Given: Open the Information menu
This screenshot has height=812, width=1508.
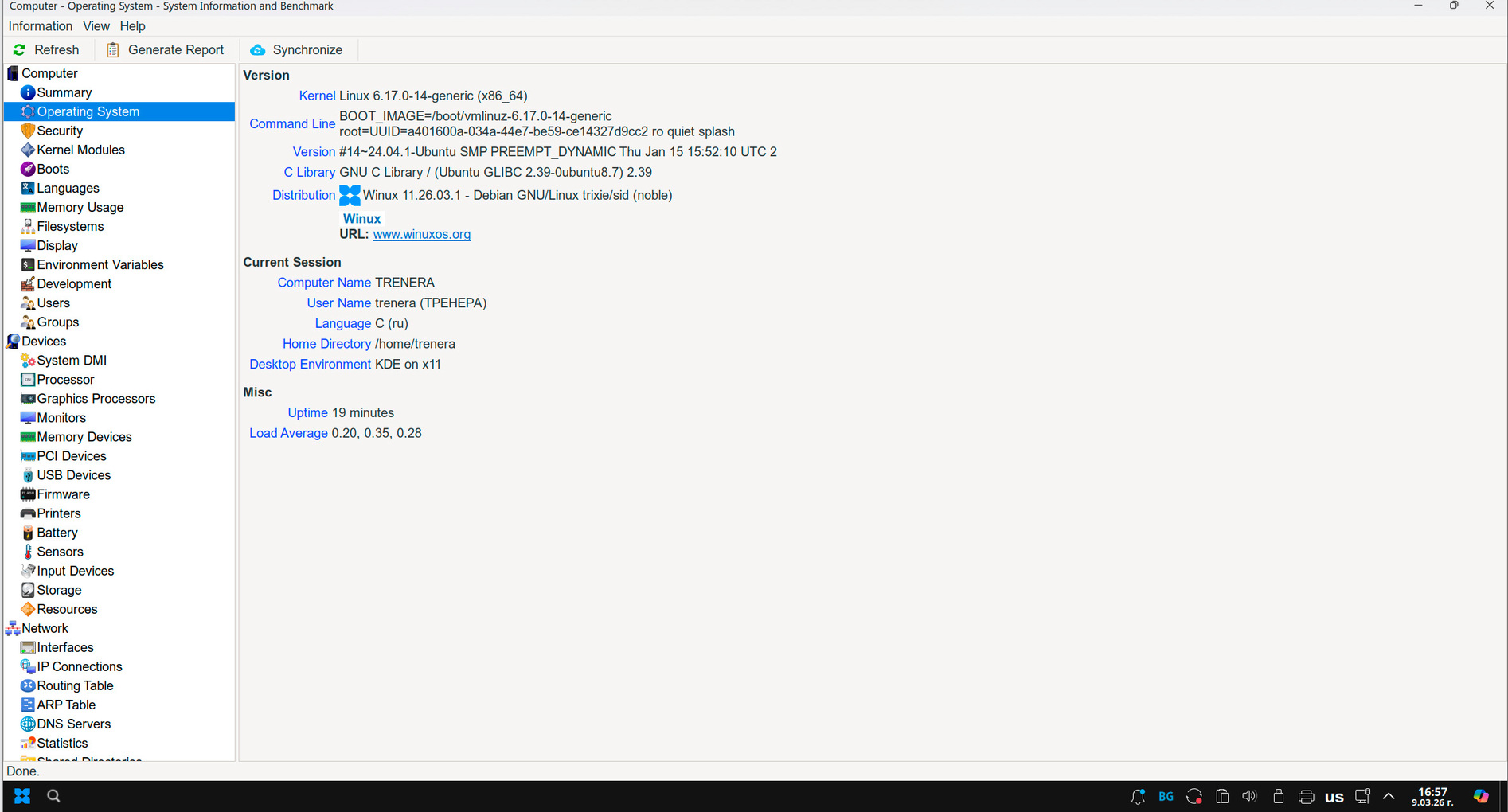Looking at the screenshot, I should tap(41, 26).
